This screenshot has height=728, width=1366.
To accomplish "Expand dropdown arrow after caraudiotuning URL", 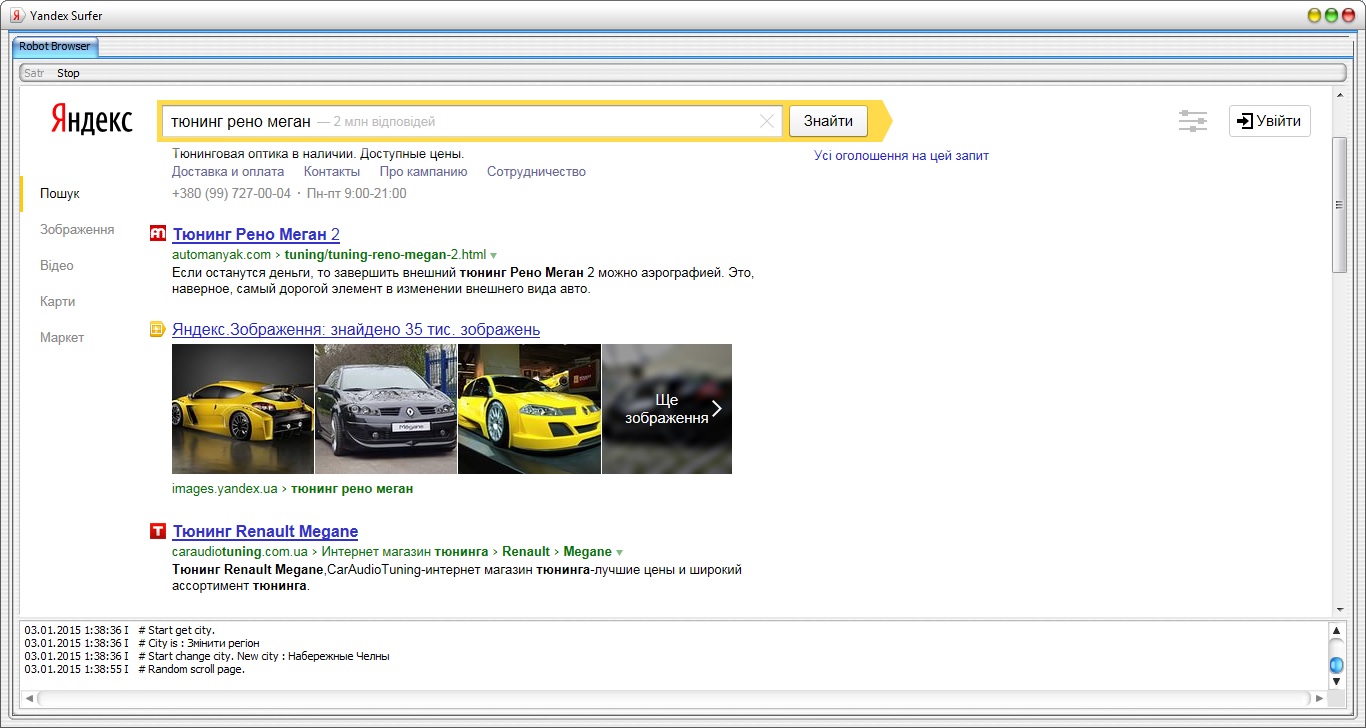I will point(619,553).
